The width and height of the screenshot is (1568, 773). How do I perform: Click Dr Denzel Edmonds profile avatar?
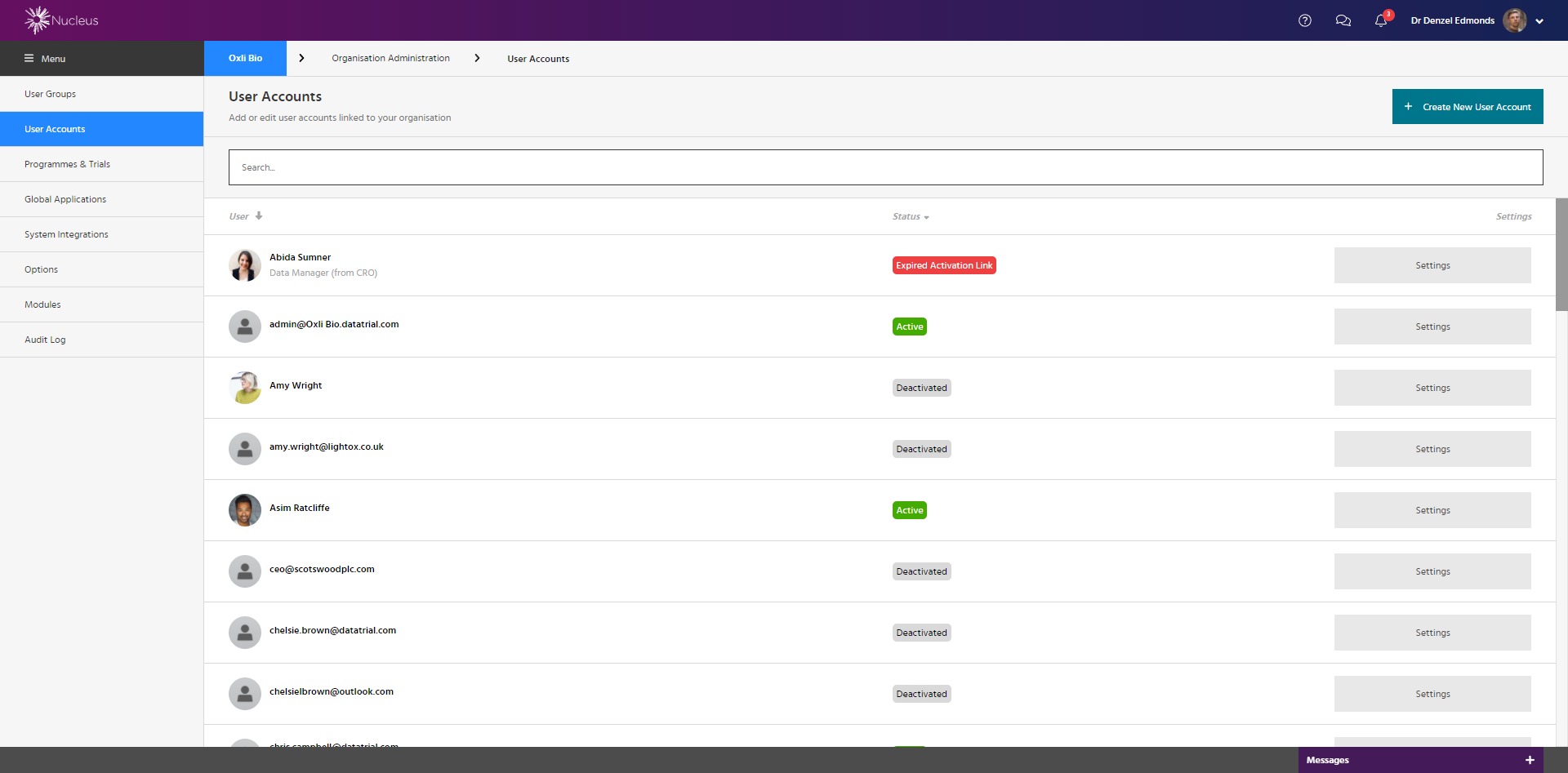pos(1515,20)
